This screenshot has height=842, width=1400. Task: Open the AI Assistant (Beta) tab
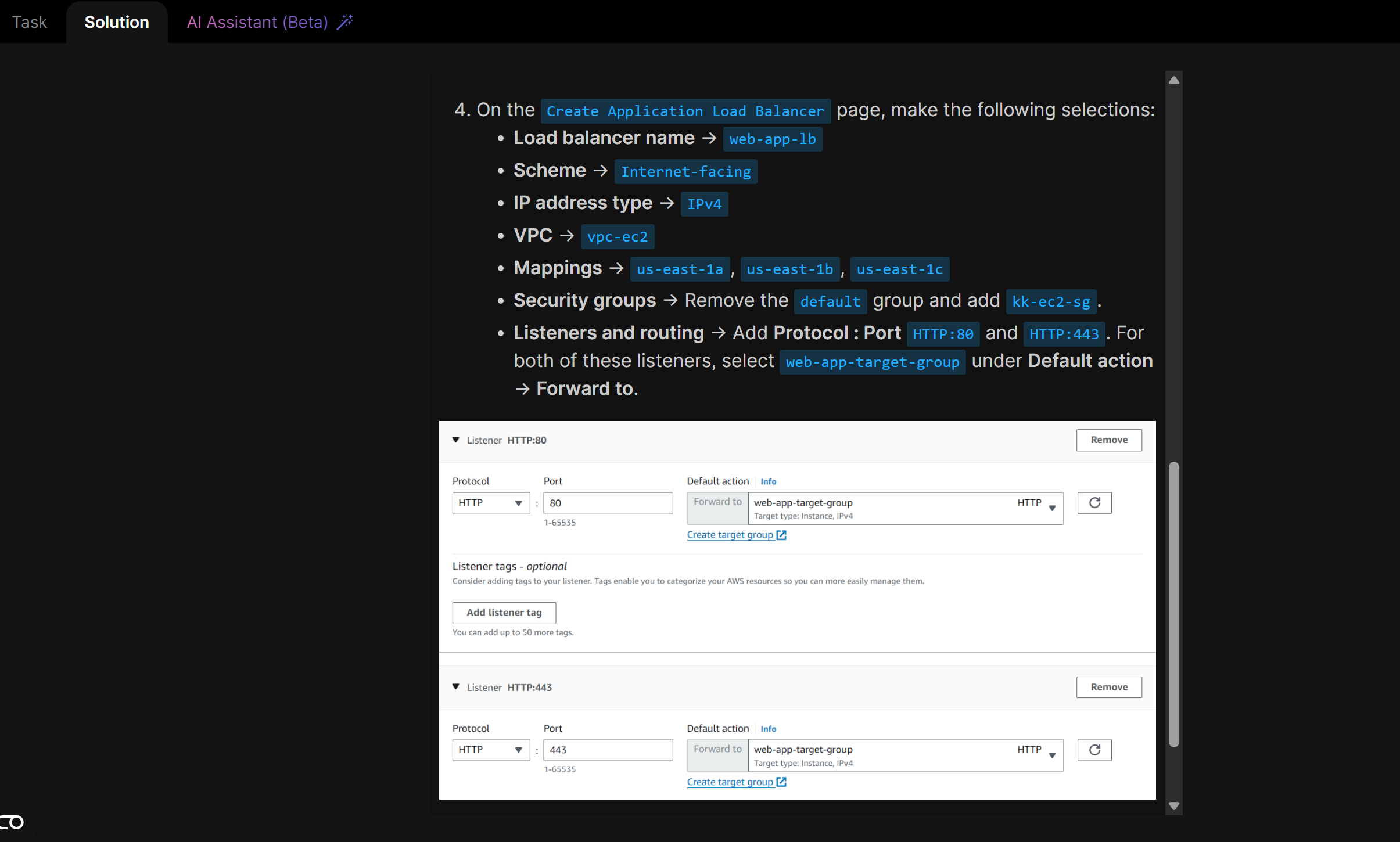[257, 22]
